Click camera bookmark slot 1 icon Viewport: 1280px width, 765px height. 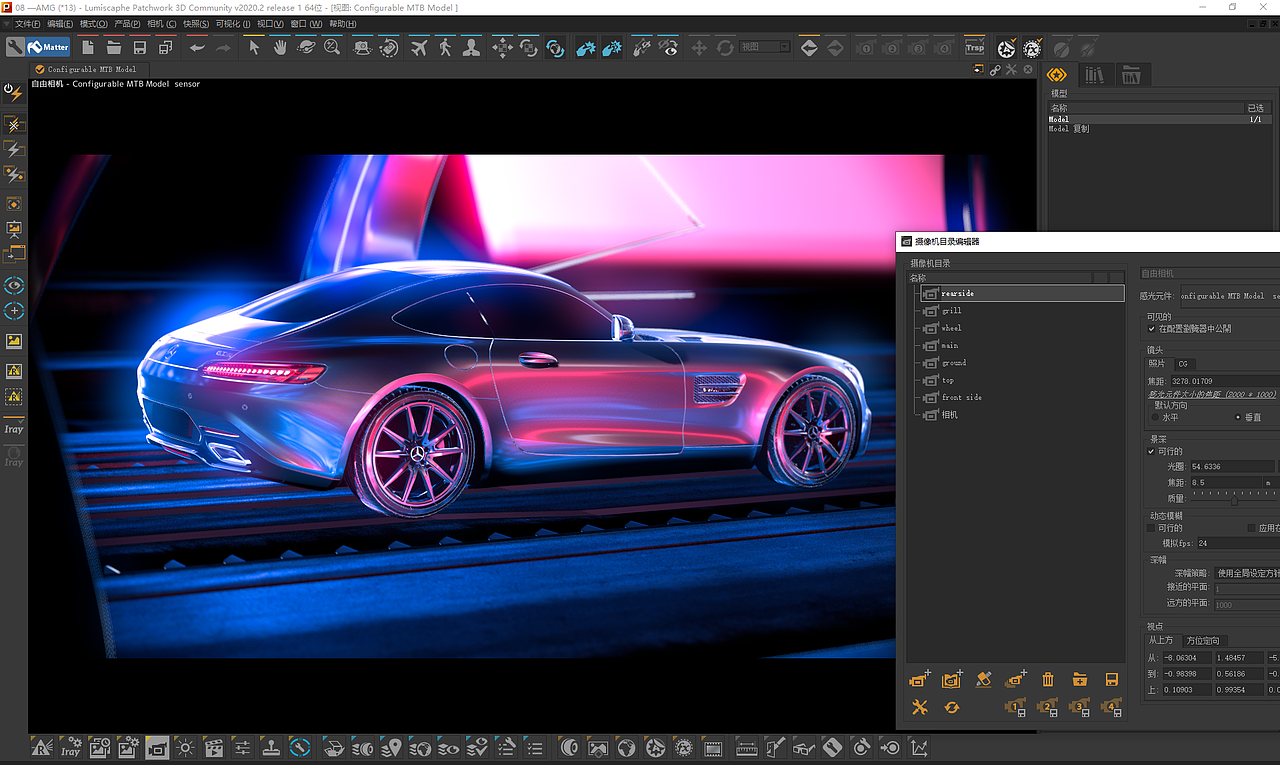(1016, 707)
